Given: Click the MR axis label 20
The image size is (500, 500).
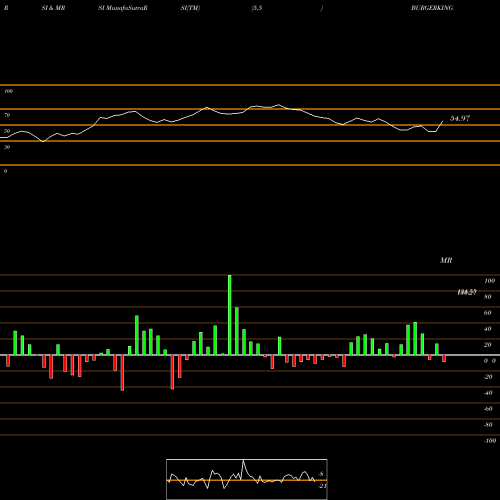Looking at the screenshot, I should point(488,345).
